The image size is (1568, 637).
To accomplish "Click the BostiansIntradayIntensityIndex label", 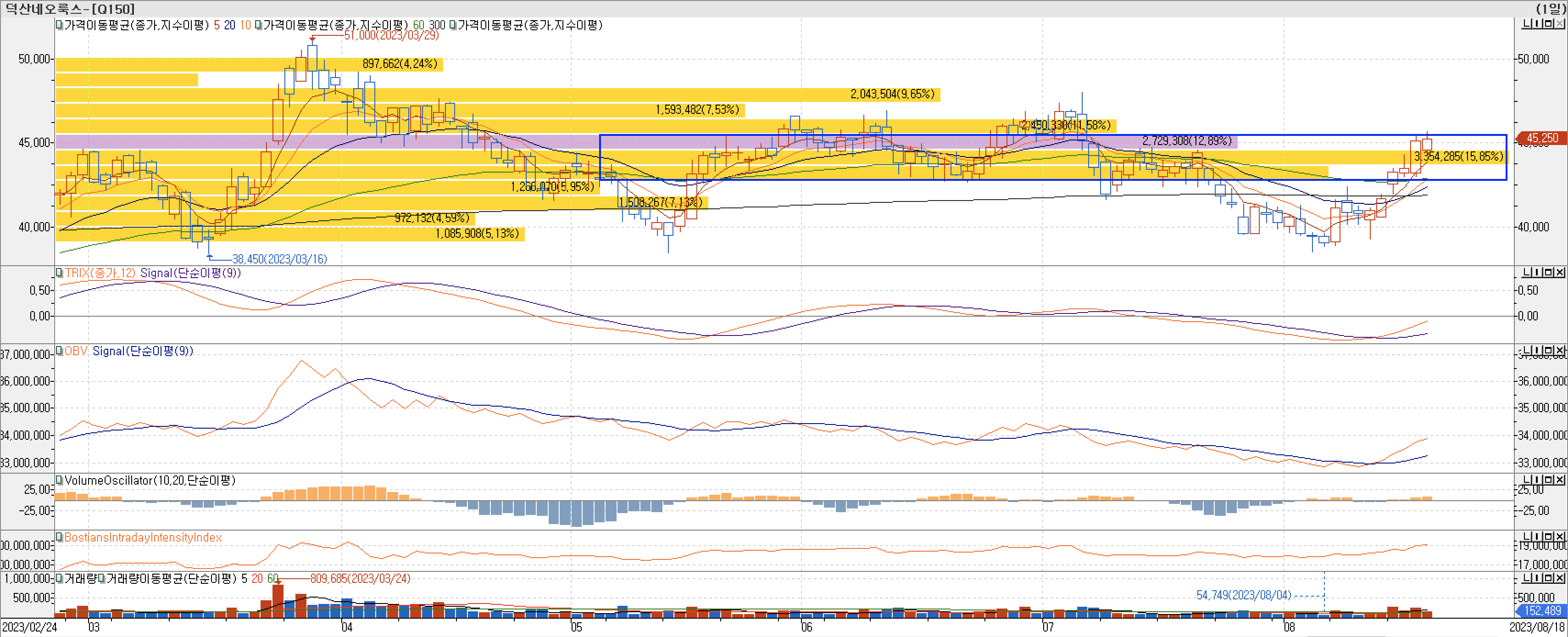I will (142, 537).
